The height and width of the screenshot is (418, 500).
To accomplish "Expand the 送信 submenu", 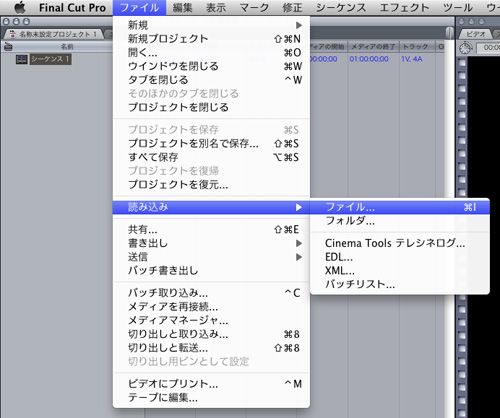I will coord(211,257).
